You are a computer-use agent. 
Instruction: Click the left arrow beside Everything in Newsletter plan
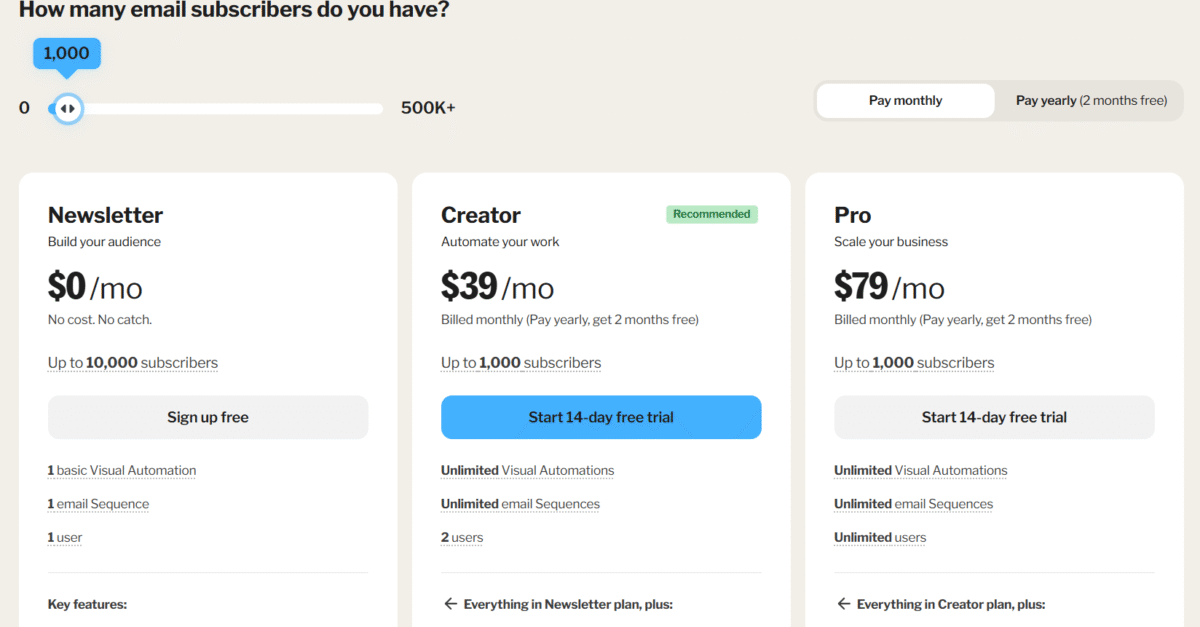448,603
